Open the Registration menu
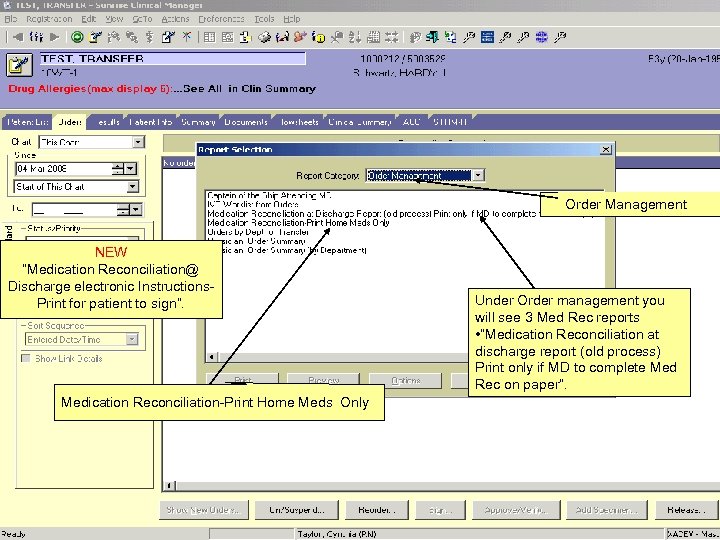 (49, 19)
